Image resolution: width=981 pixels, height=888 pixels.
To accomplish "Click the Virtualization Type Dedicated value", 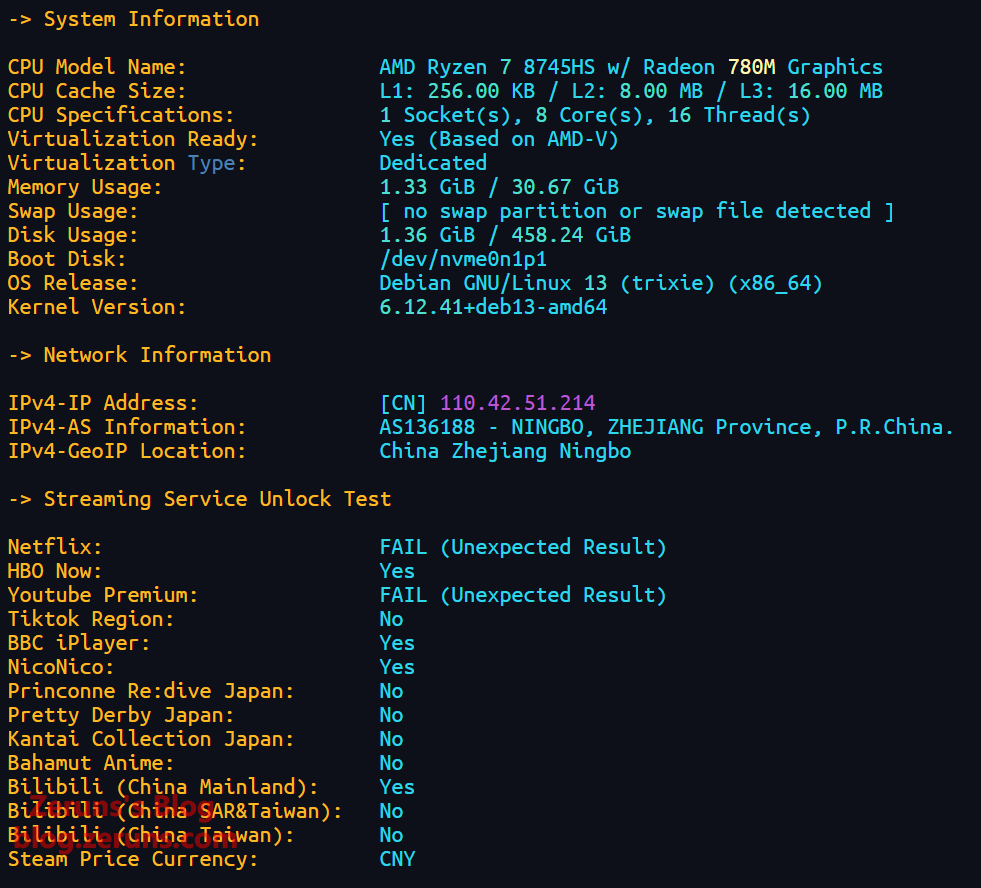I will click(x=433, y=163).
